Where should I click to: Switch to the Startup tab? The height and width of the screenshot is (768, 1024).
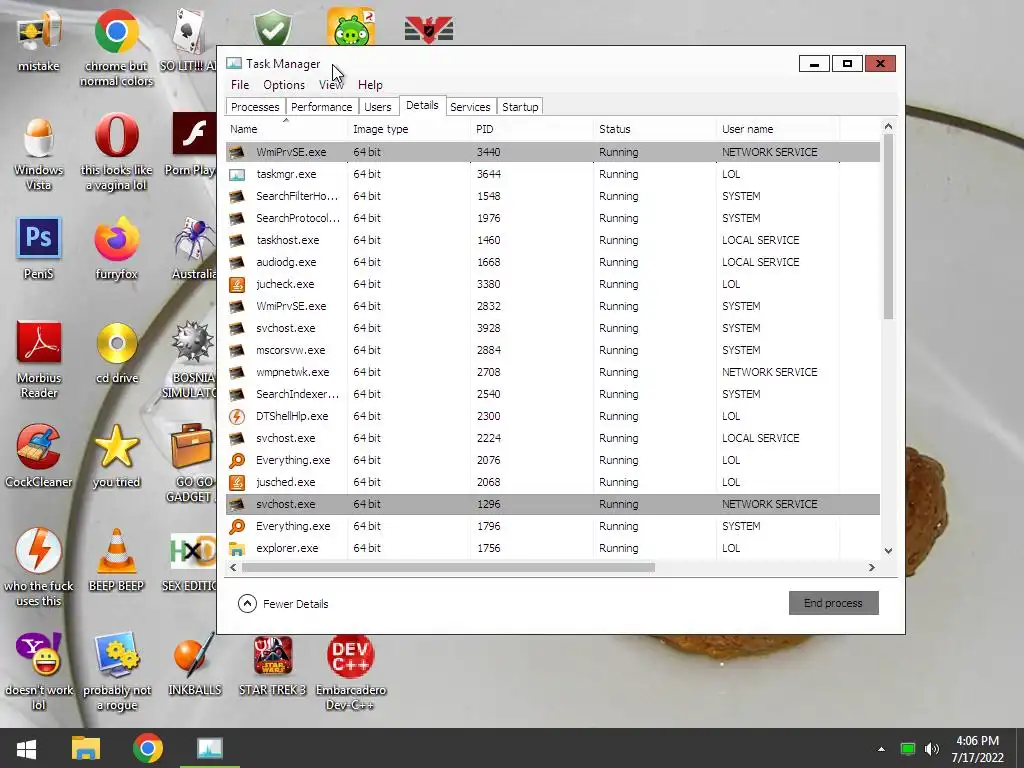(520, 107)
